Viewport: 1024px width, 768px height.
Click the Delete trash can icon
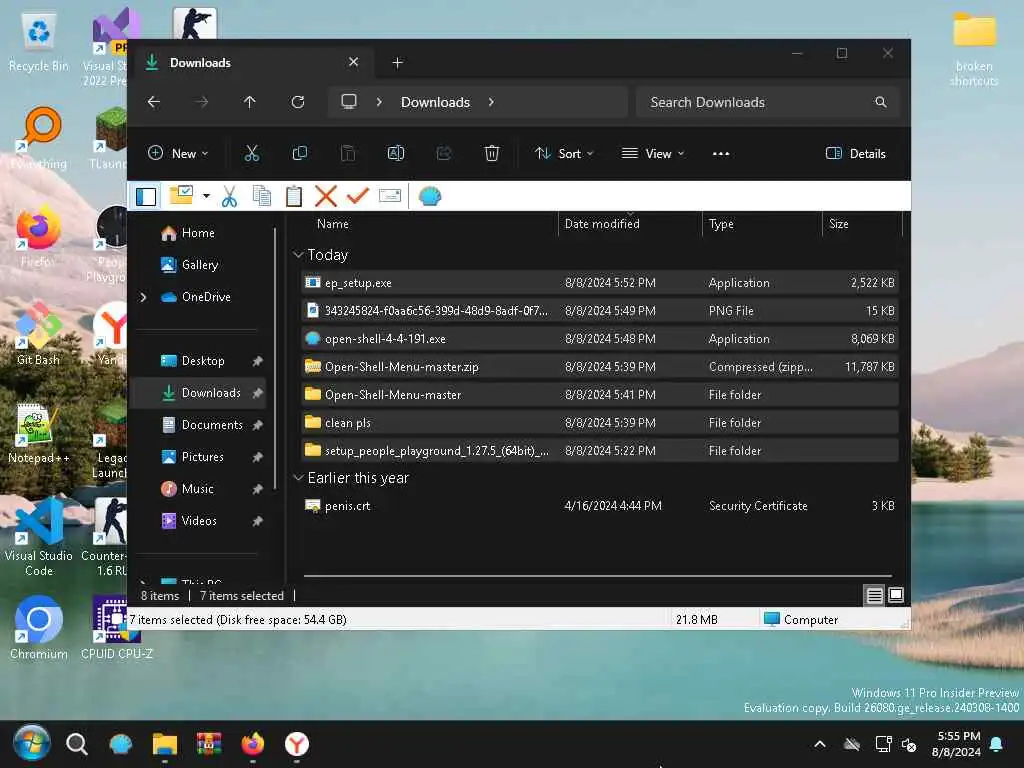(x=492, y=153)
